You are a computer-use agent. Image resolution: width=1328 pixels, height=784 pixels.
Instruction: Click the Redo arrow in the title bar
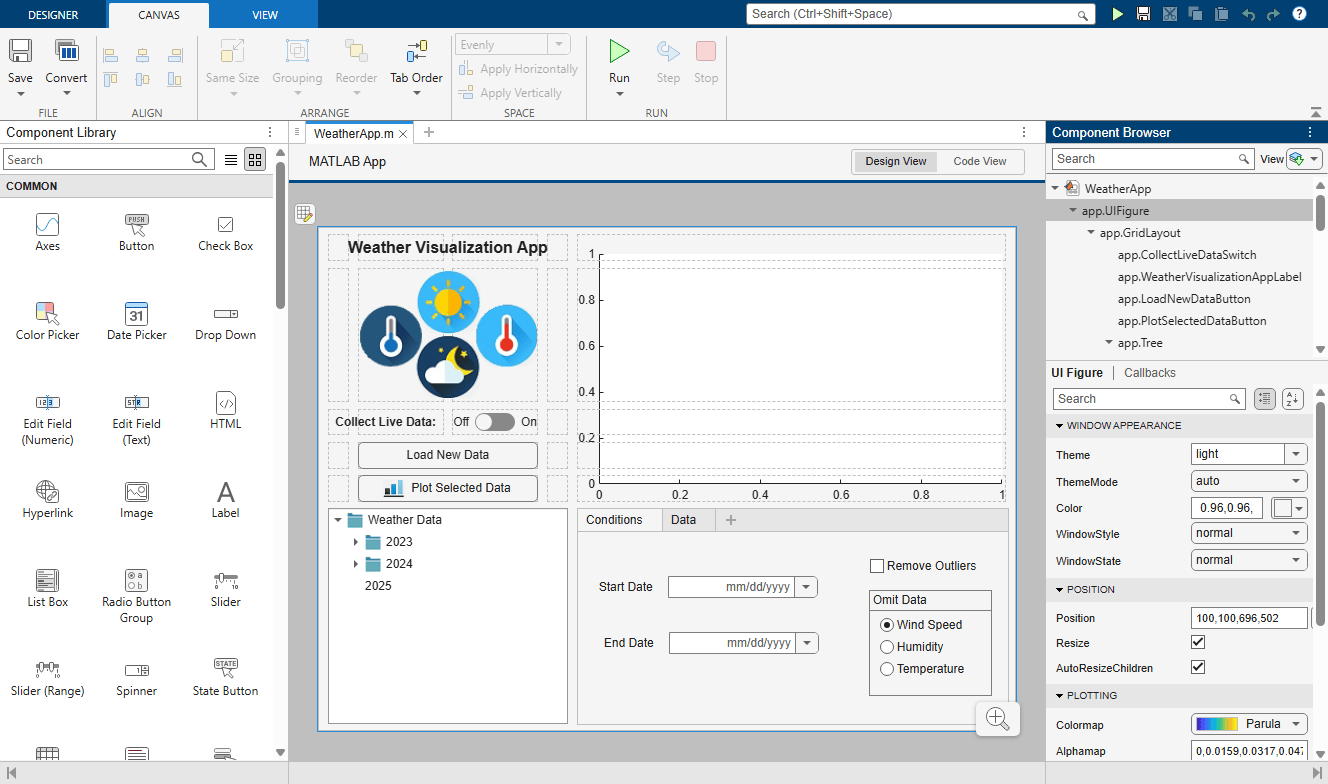(1273, 14)
